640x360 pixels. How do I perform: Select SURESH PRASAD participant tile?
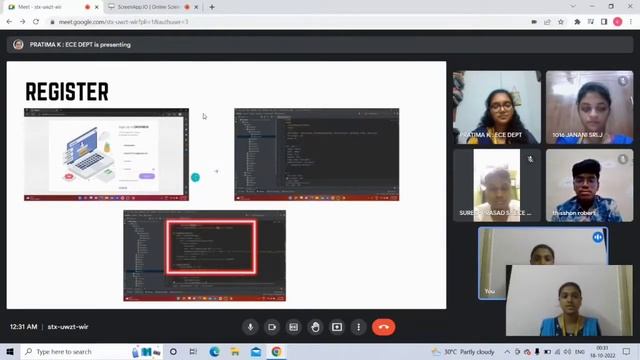click(x=497, y=185)
